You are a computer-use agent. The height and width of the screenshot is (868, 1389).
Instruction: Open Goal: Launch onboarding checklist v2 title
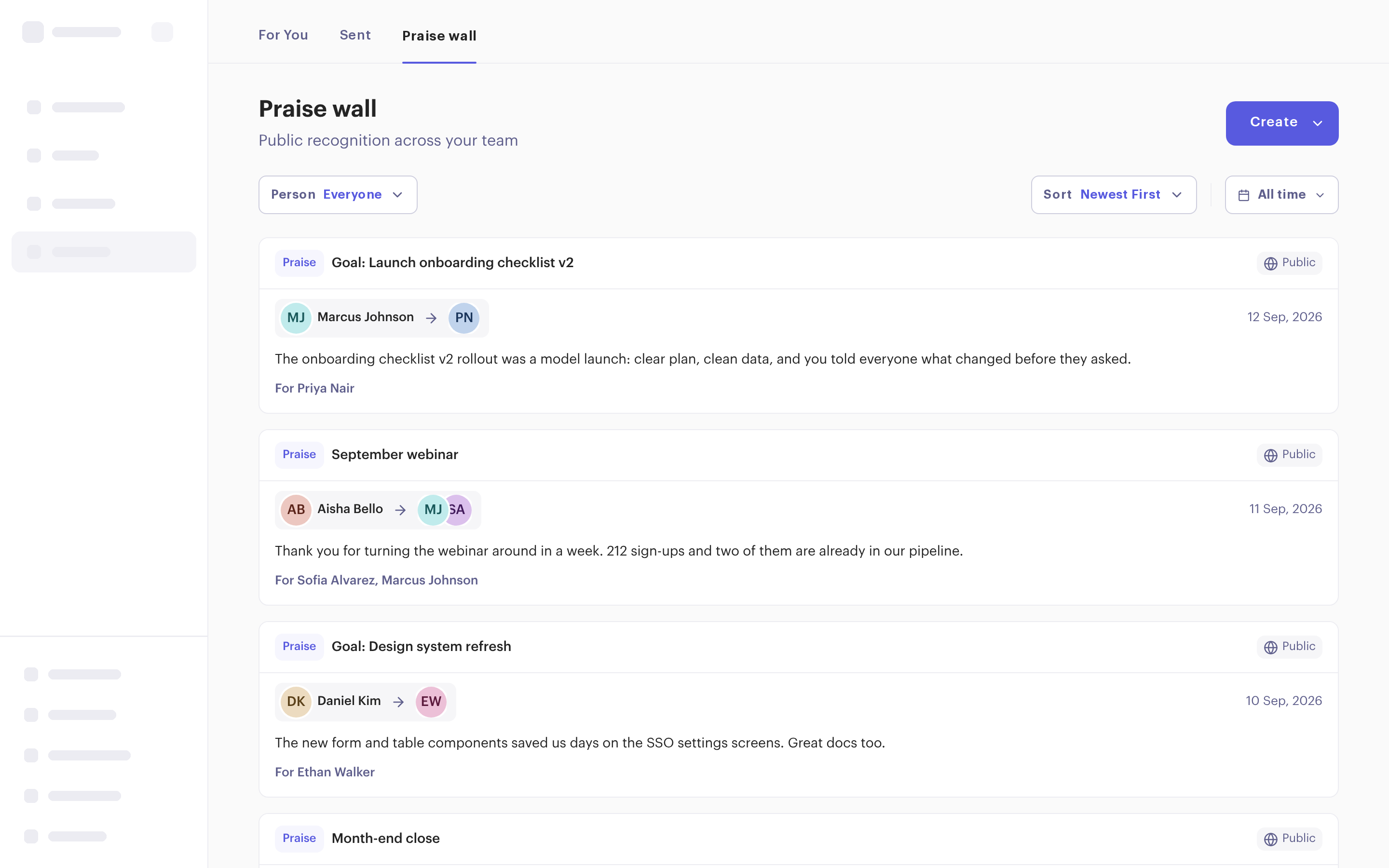(x=452, y=263)
